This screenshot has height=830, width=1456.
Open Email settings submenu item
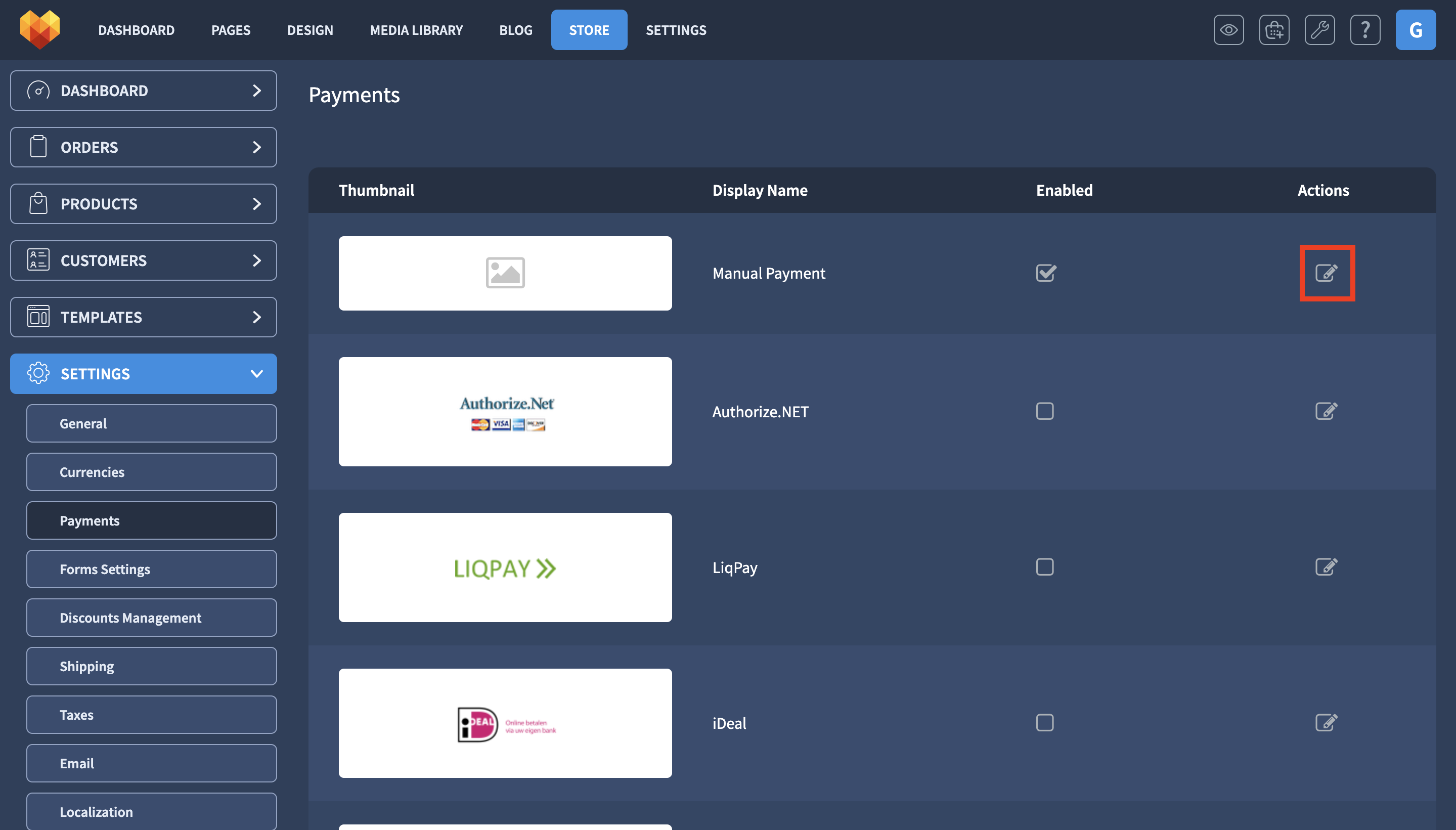152,763
